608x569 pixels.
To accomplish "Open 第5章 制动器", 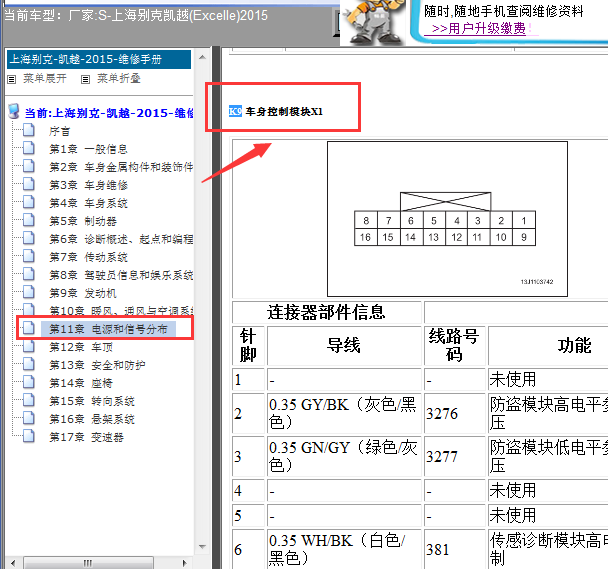I will [83, 221].
